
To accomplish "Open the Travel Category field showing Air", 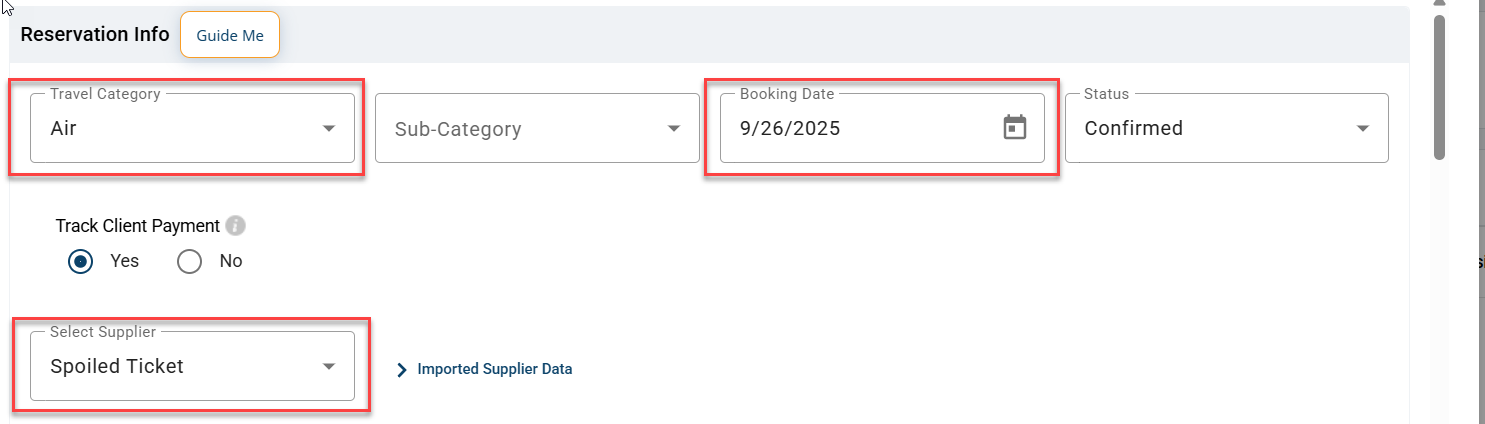I will (192, 128).
